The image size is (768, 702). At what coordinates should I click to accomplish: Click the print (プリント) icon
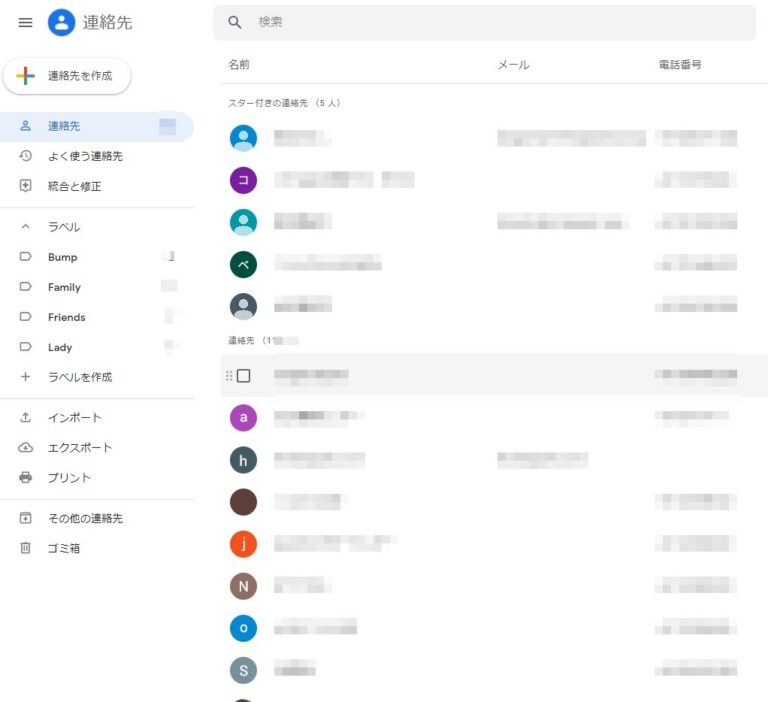[26, 478]
